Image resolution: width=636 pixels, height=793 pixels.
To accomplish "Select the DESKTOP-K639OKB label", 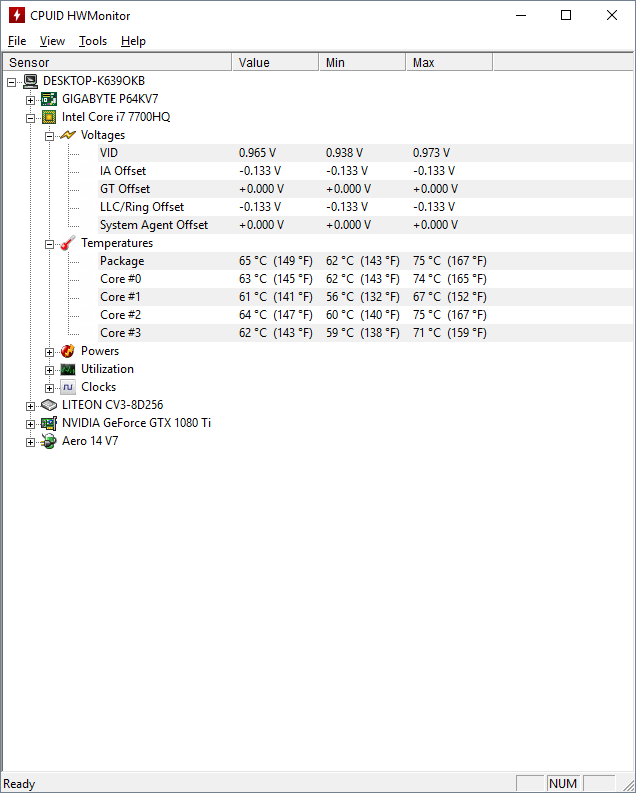I will point(94,81).
